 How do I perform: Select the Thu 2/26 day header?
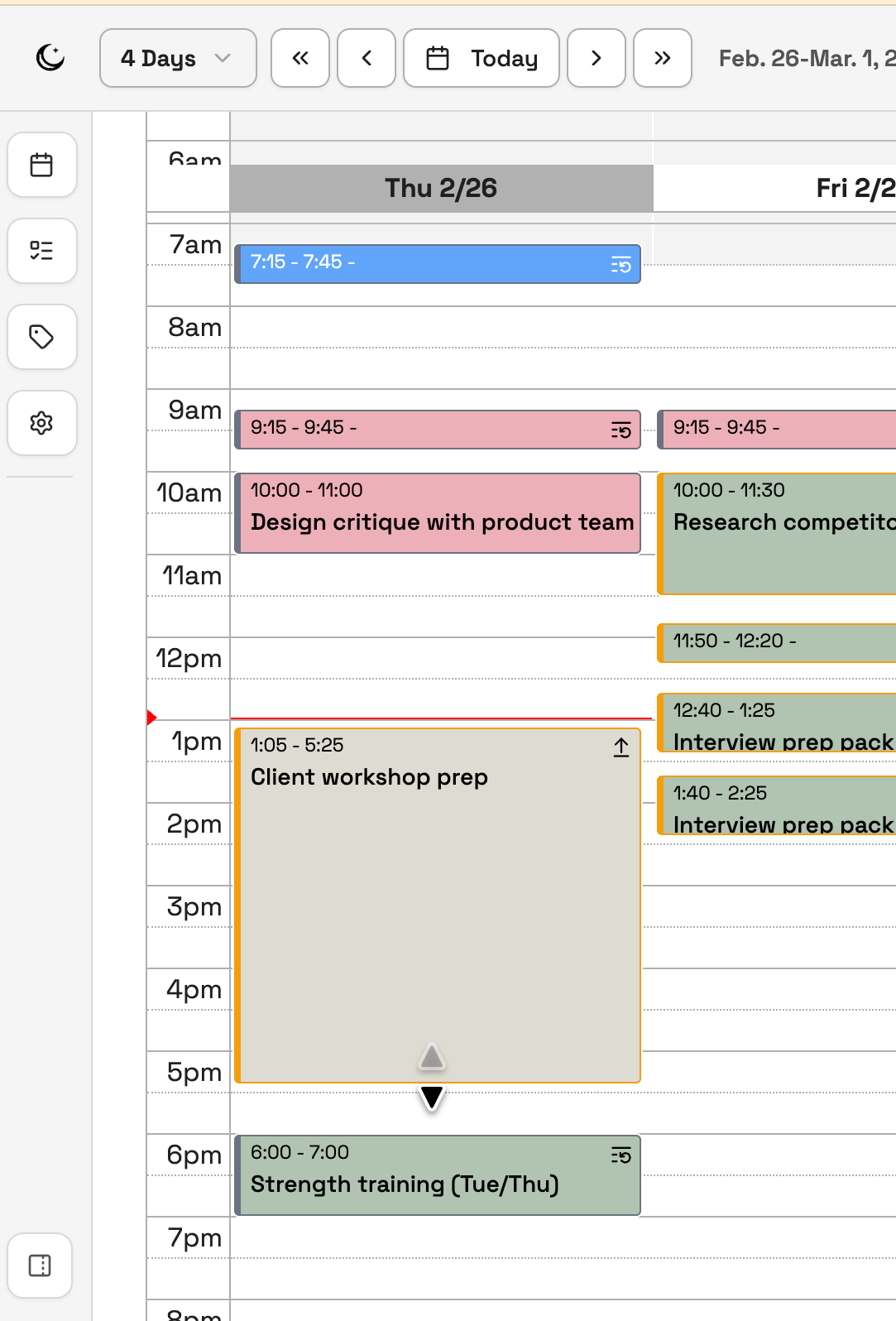coord(441,189)
